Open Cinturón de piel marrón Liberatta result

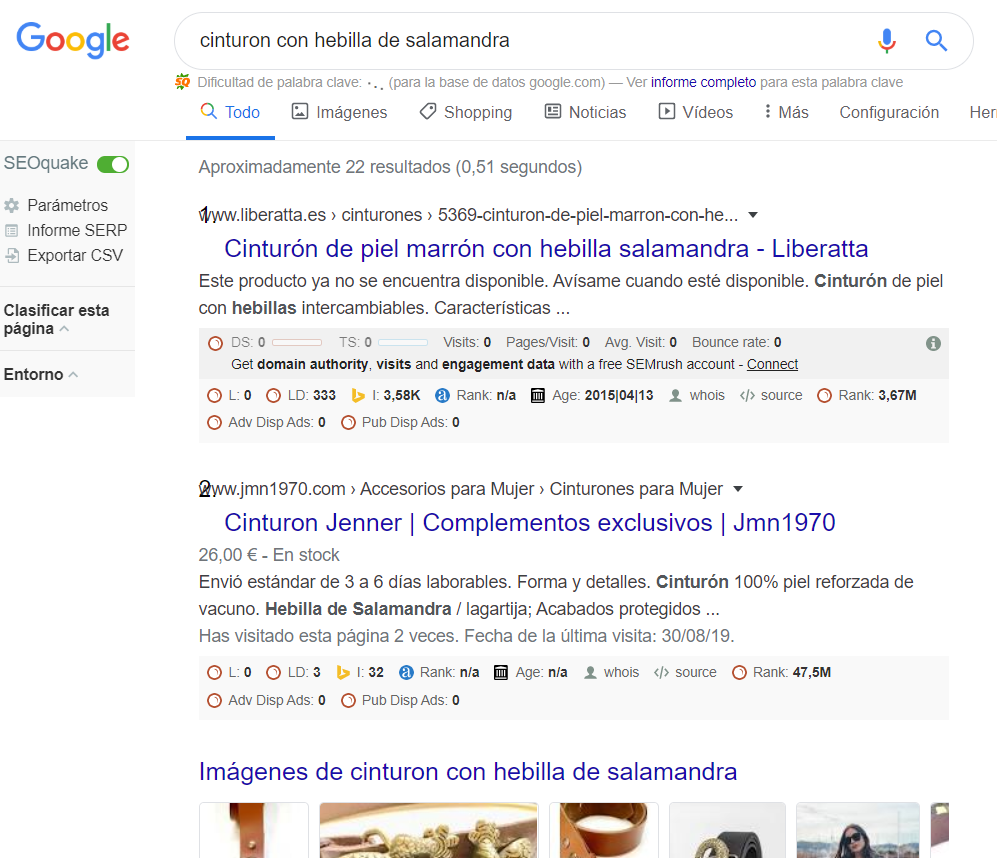(546, 249)
